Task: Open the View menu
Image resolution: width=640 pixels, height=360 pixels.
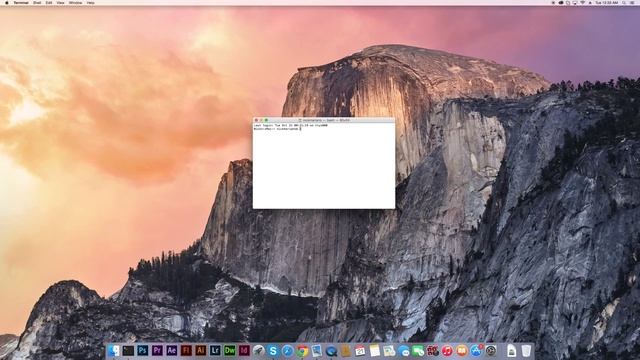Action: click(x=60, y=2)
